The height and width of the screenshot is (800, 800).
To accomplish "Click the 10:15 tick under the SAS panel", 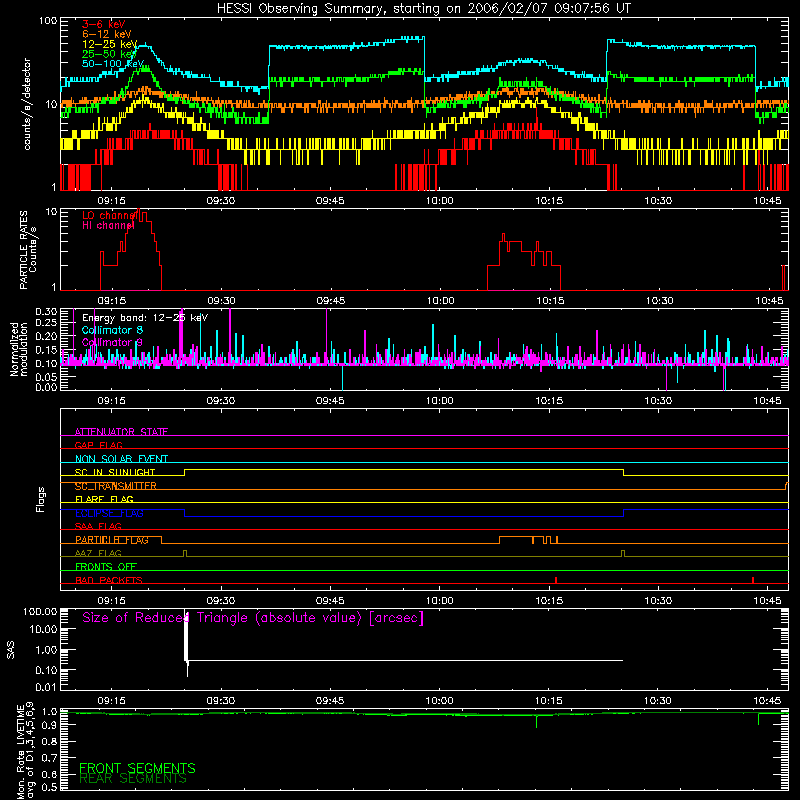I will click(x=548, y=701).
